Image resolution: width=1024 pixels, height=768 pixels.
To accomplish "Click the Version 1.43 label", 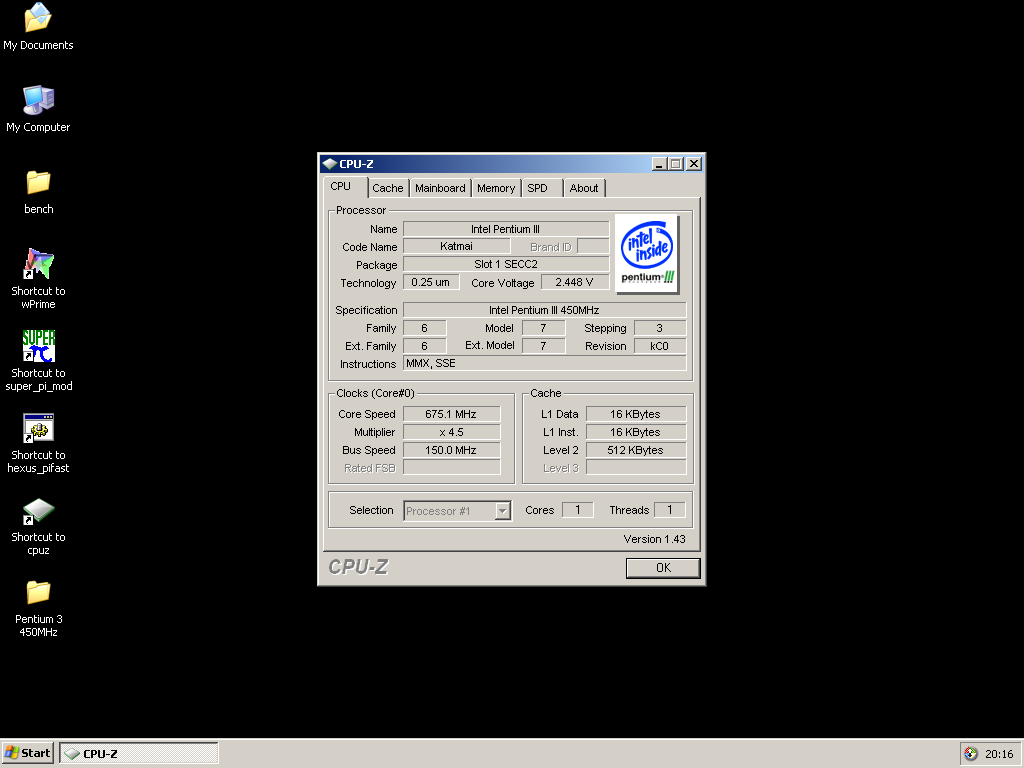I will point(654,539).
